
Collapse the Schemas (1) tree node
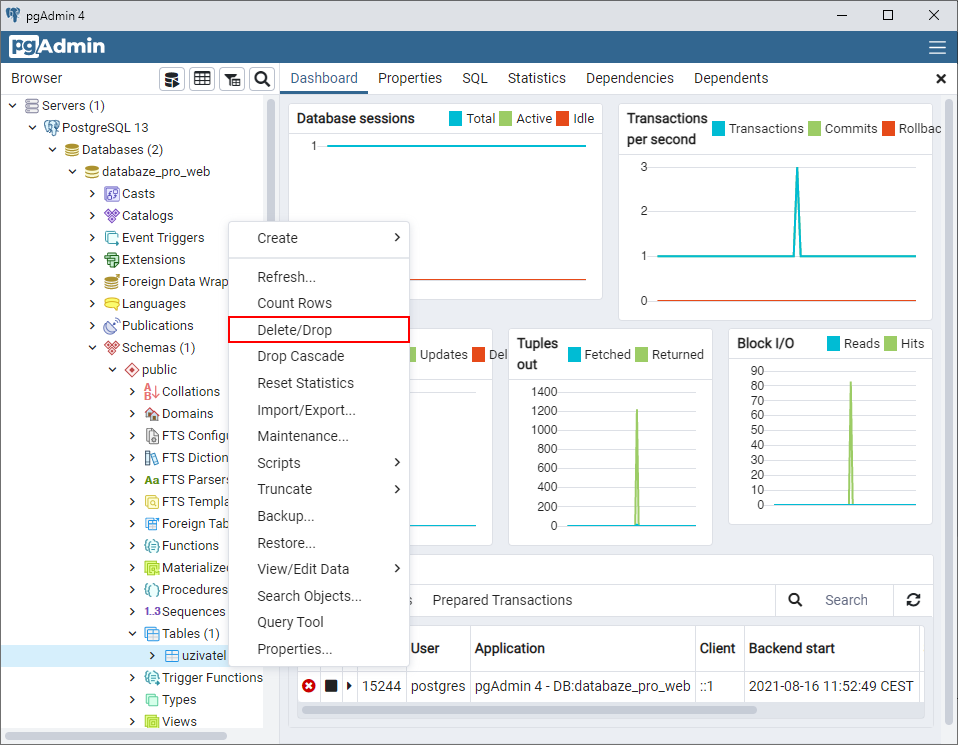(92, 348)
